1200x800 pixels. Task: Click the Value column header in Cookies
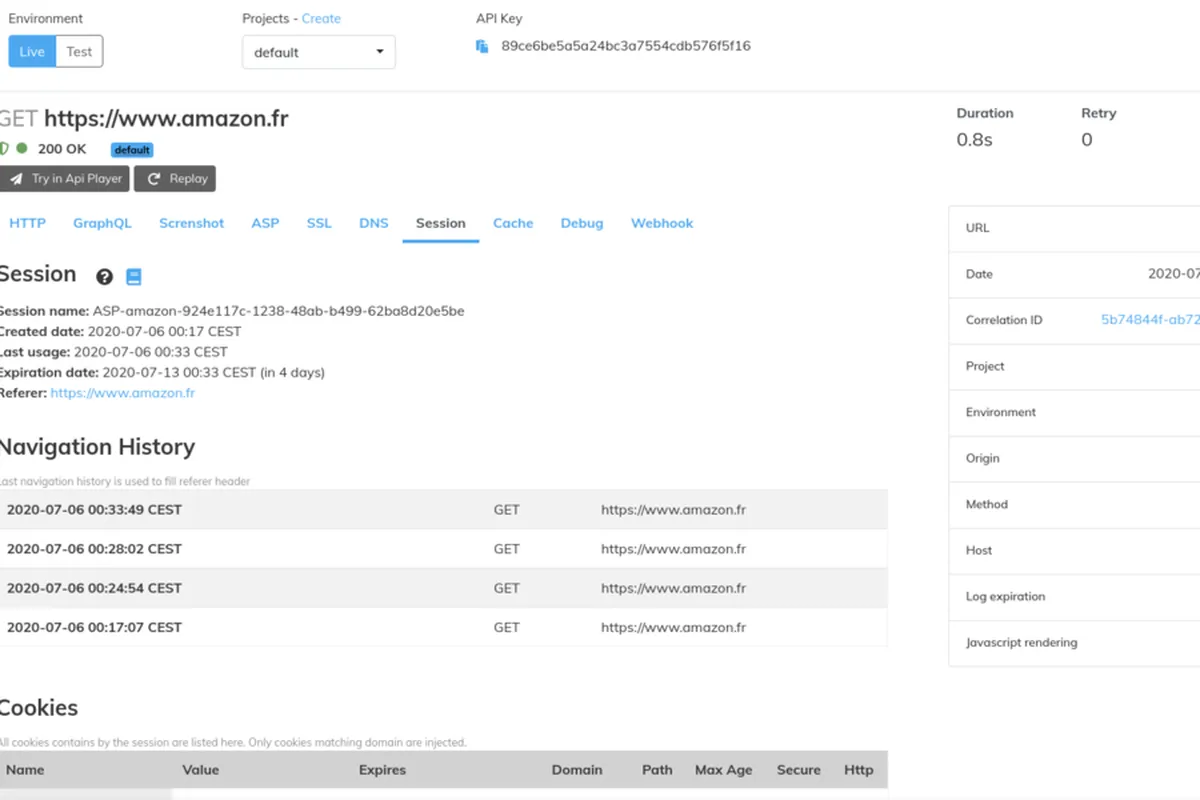pos(201,770)
